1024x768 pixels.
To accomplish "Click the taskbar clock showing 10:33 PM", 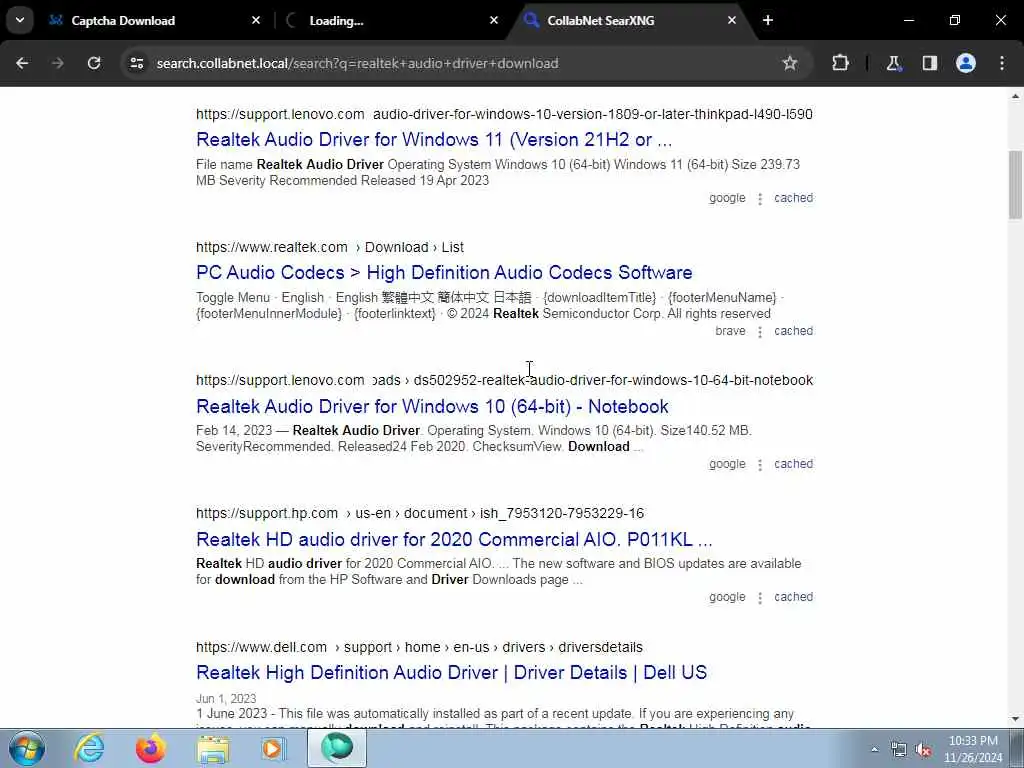I will click(973, 749).
